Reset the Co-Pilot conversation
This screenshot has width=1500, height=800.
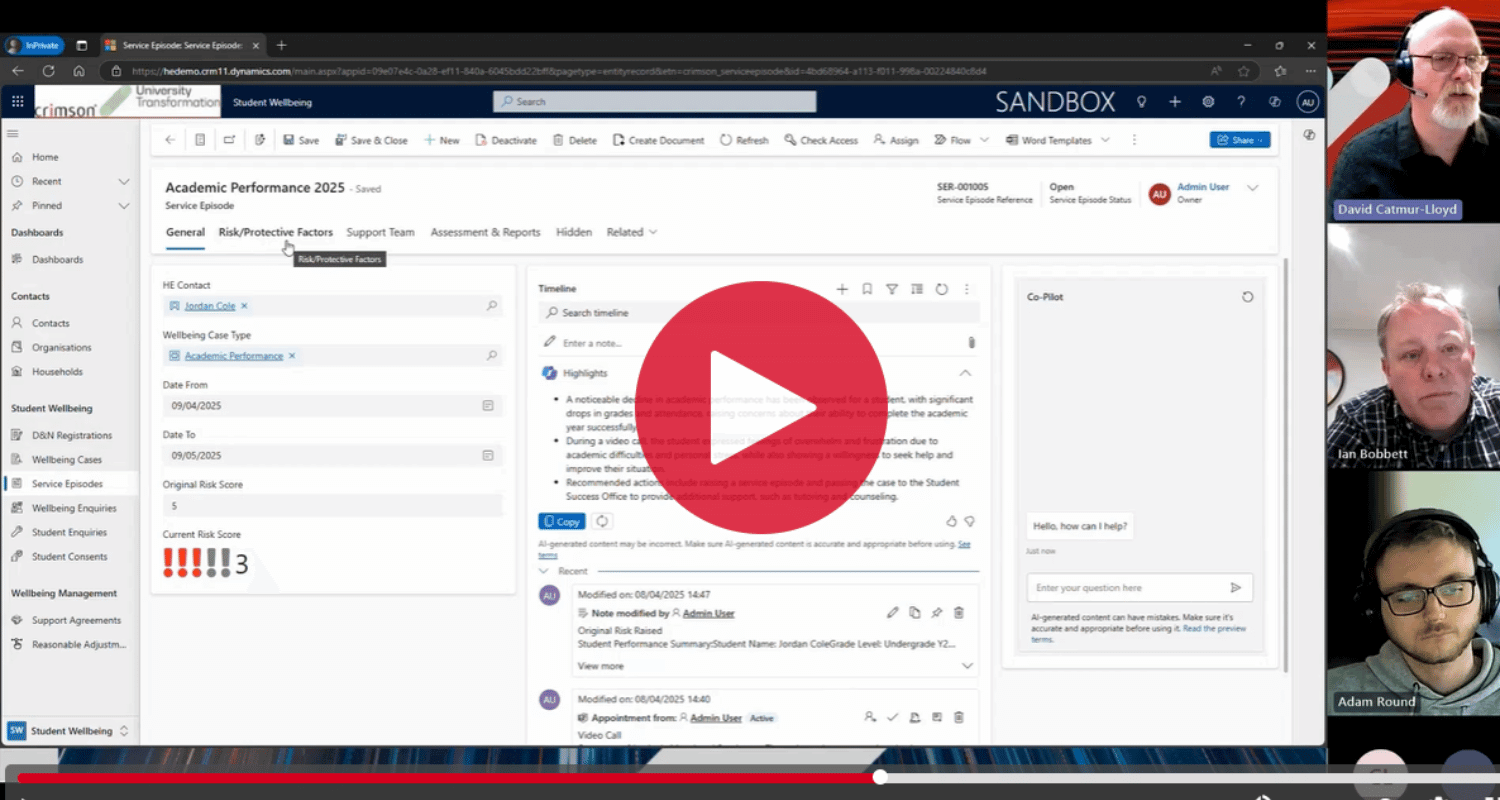click(1247, 297)
